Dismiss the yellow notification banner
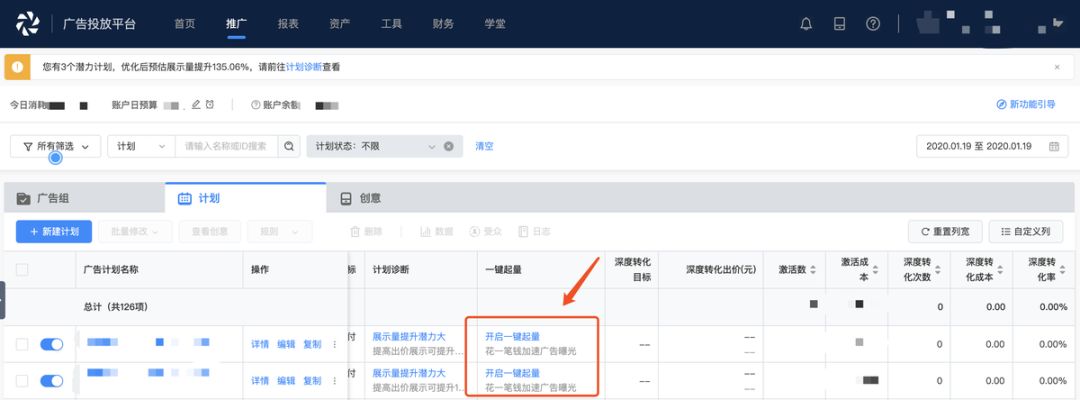The image size is (1080, 400). point(1057,67)
